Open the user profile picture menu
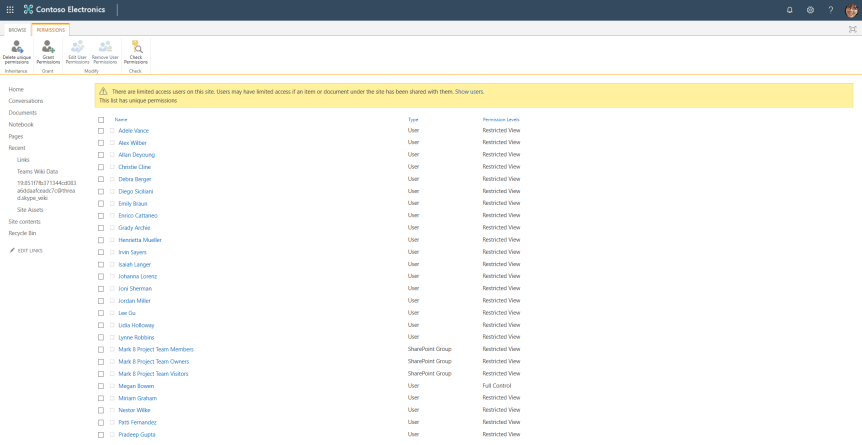 pyautogui.click(x=851, y=10)
